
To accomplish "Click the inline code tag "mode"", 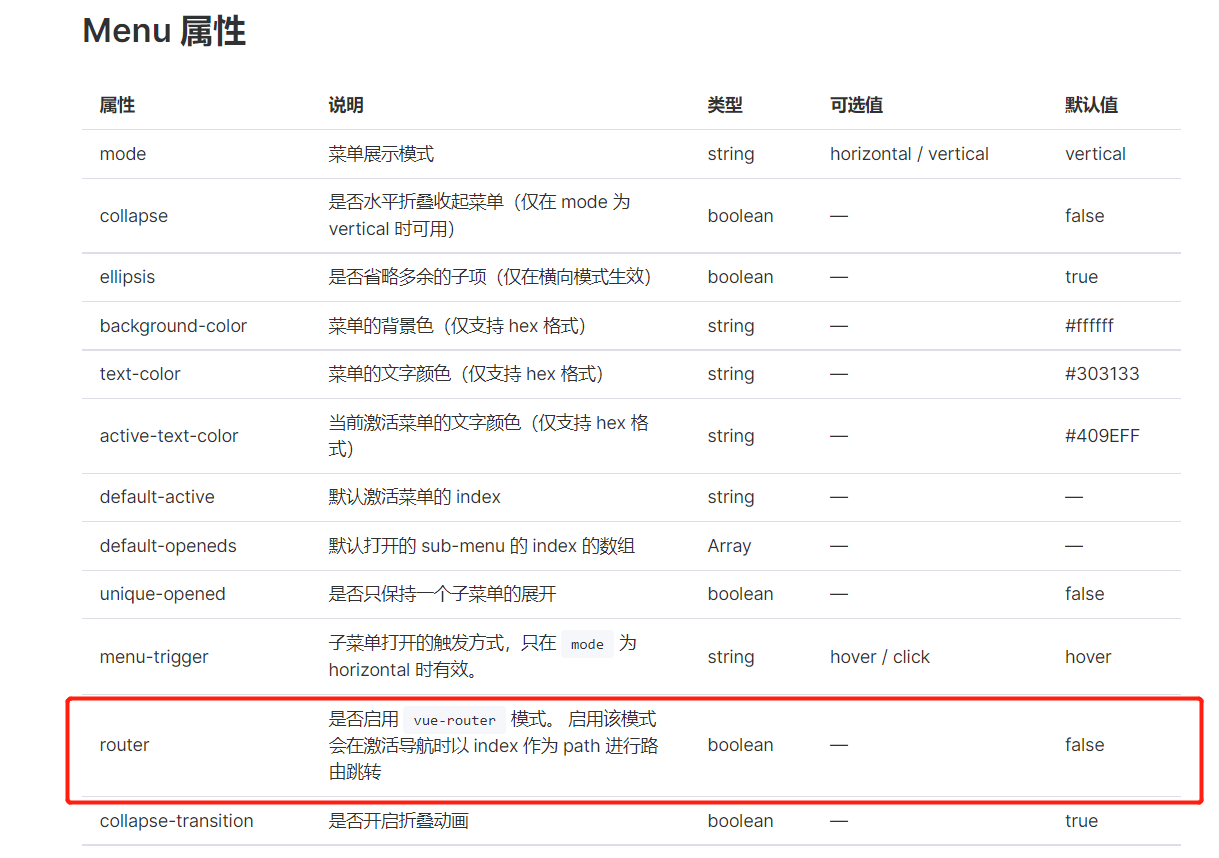I will 587,644.
